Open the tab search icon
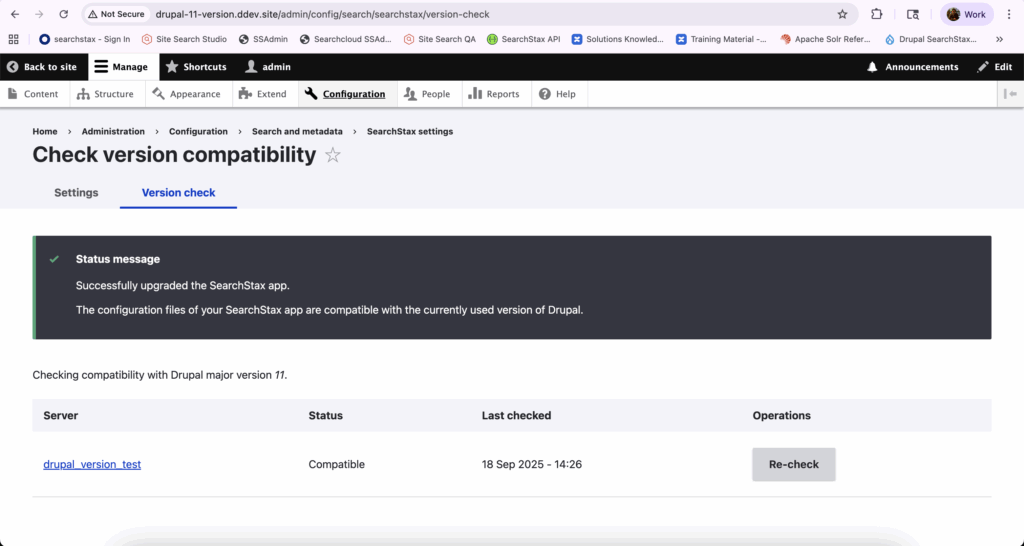This screenshot has width=1024, height=546. click(913, 14)
